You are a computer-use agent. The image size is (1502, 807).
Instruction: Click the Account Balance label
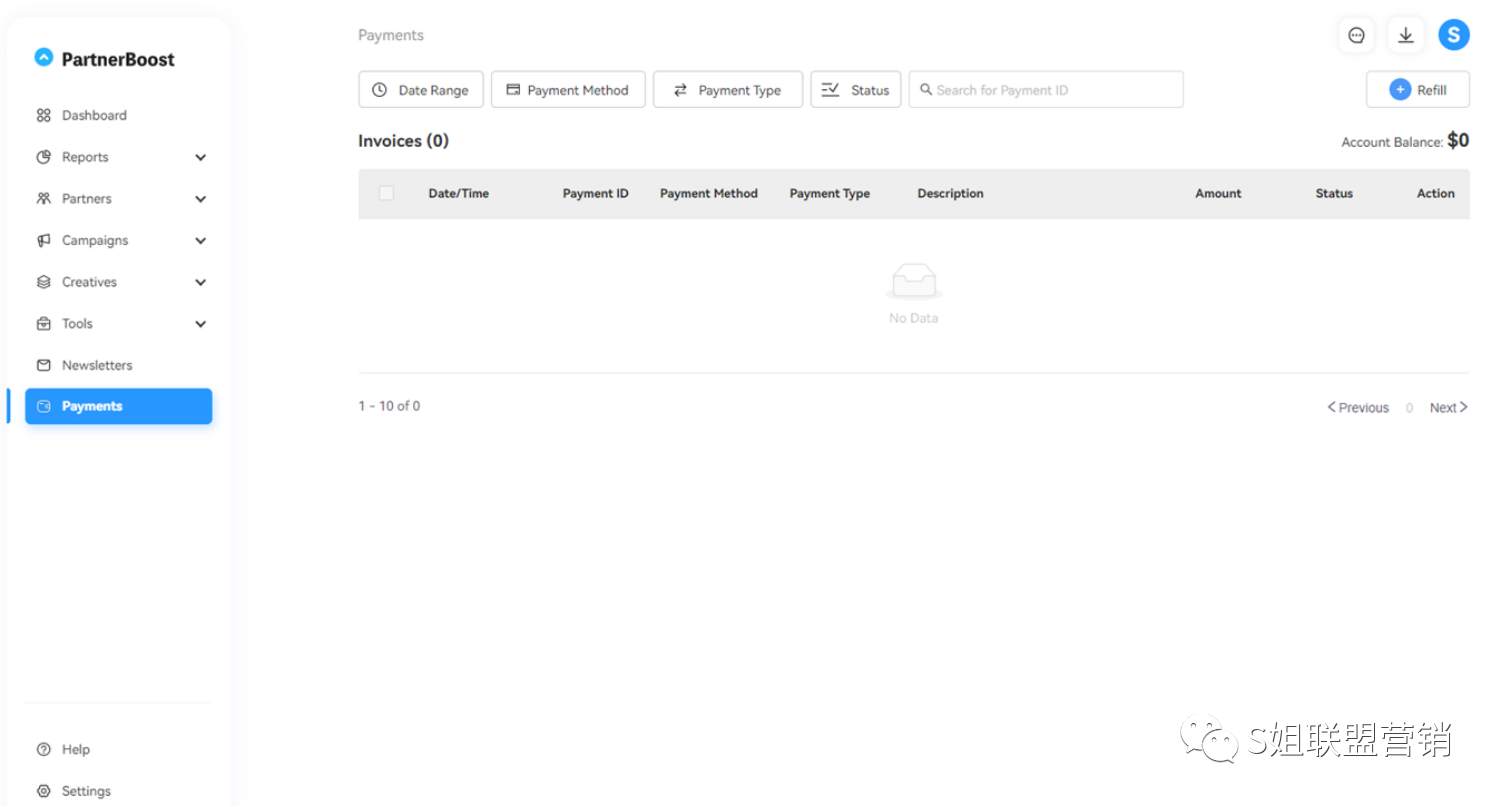coord(1392,142)
